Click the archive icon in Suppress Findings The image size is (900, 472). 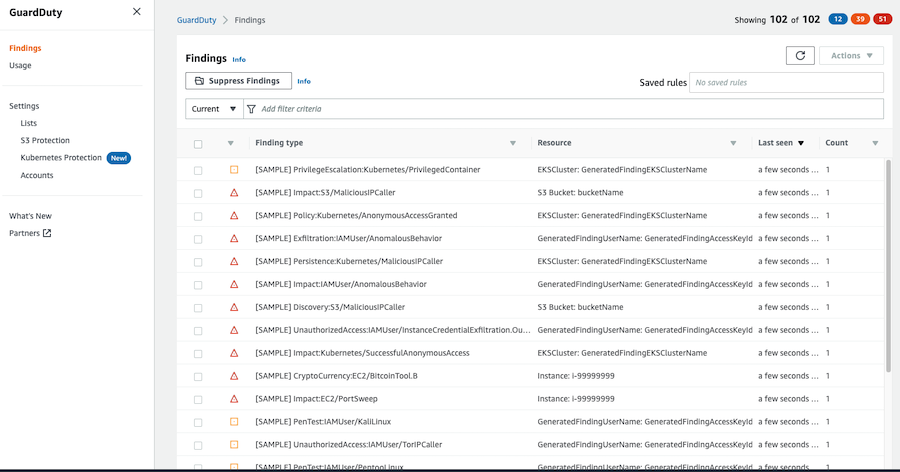coord(199,81)
